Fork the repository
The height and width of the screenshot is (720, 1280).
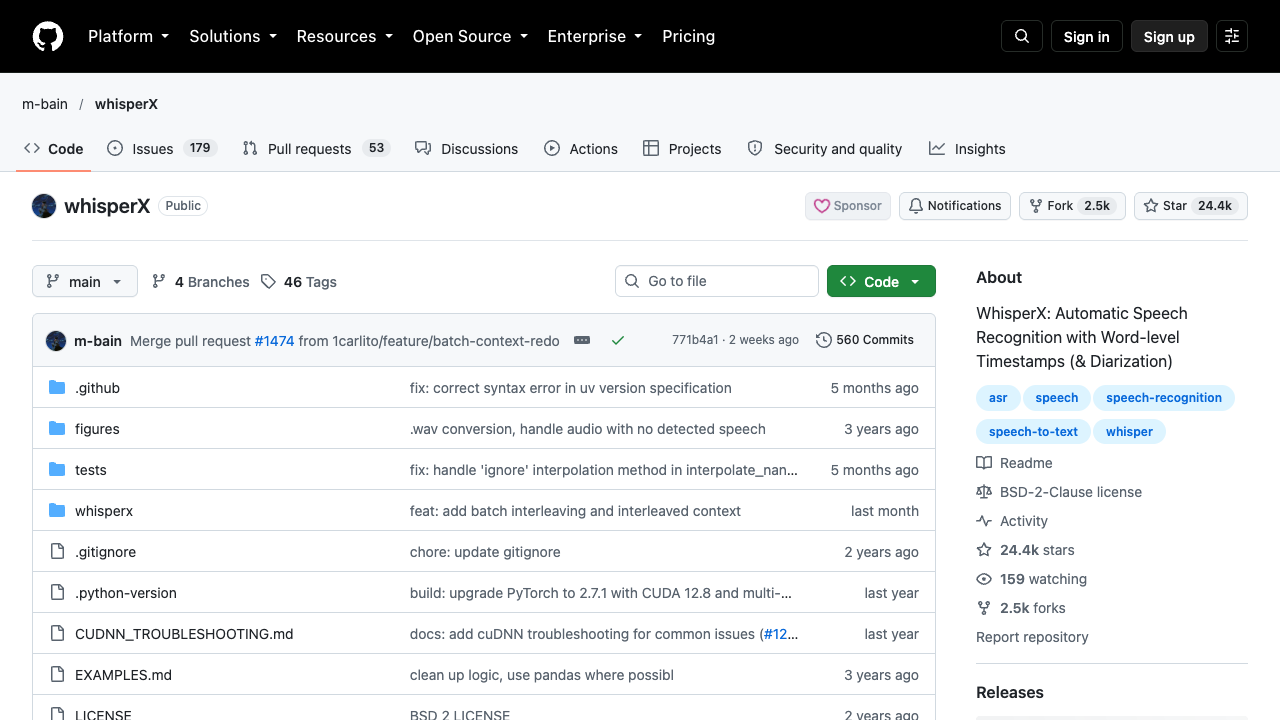[1072, 206]
